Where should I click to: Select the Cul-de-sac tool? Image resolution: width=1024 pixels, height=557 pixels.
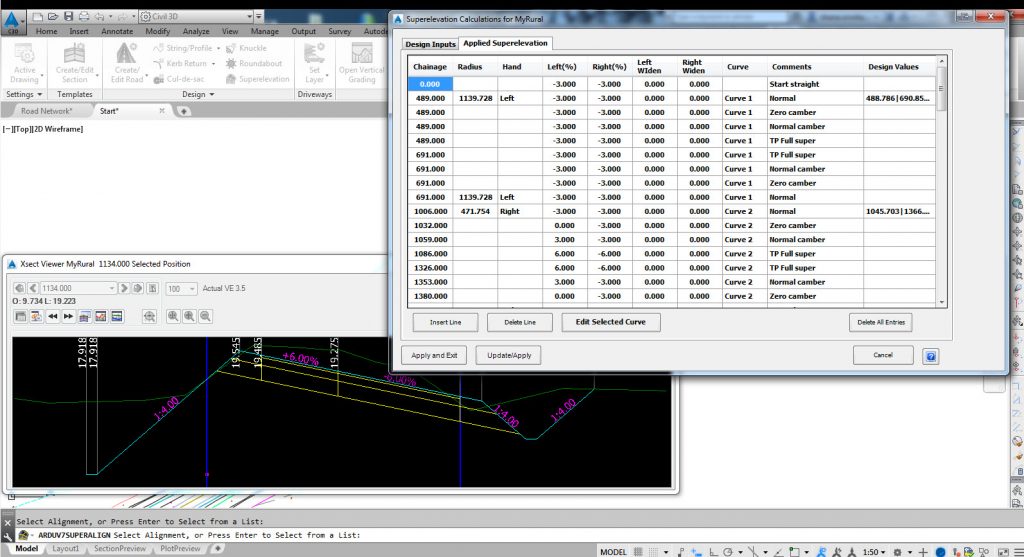(179, 79)
